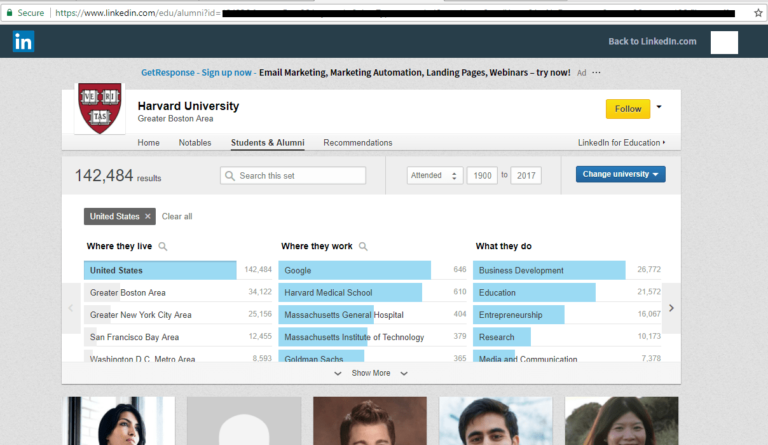This screenshot has width=768, height=445.
Task: Go to next facet columns arrow
Action: tap(671, 308)
